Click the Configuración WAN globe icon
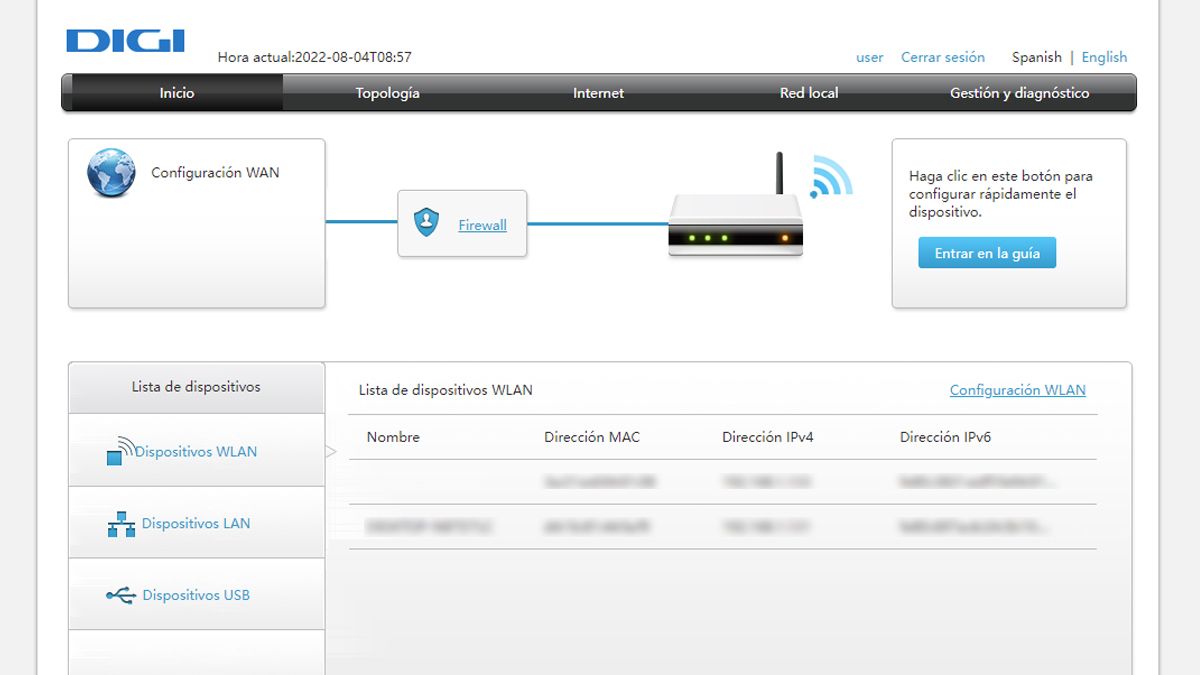Screen dimensions: 1200x675 click(111, 172)
